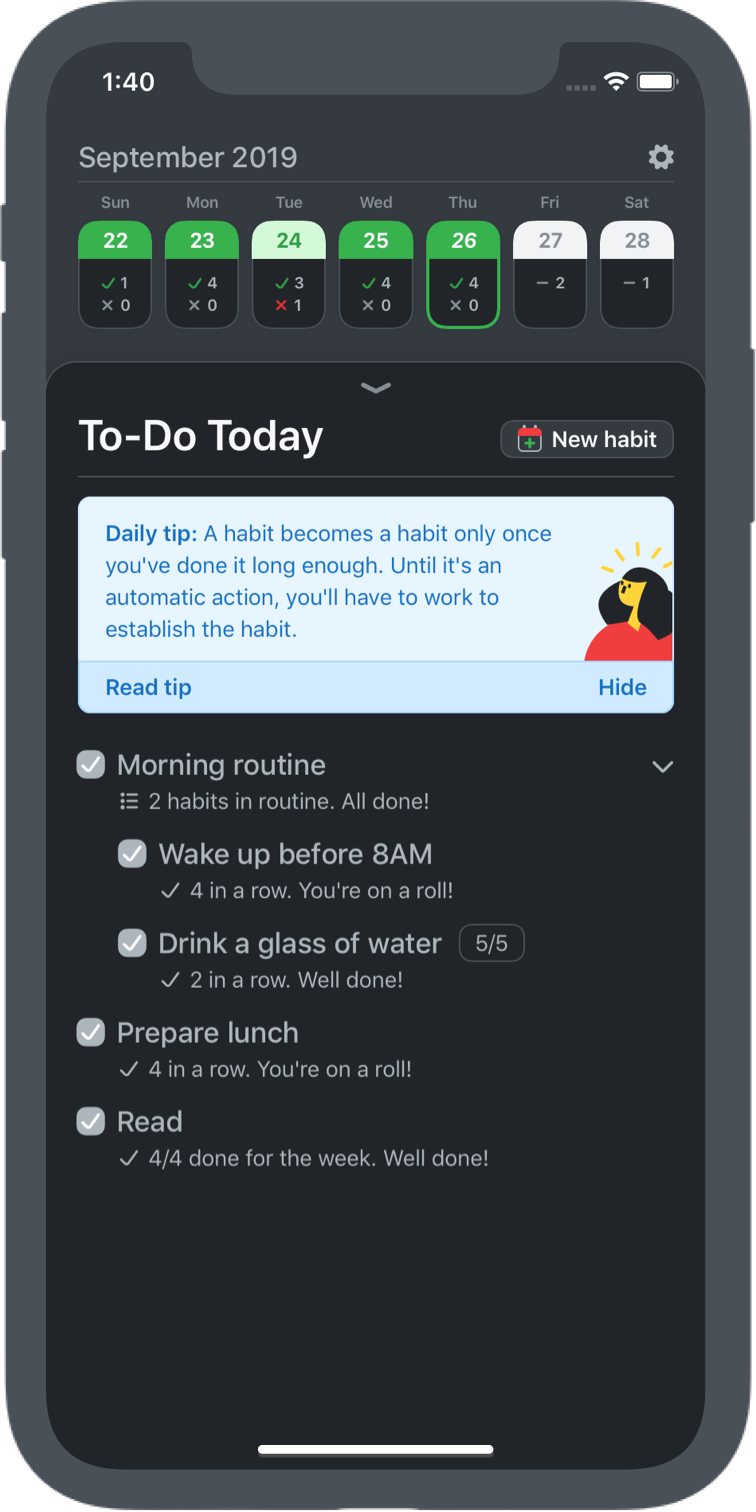Uncheck the Read habit checkbox

pos(89,1122)
